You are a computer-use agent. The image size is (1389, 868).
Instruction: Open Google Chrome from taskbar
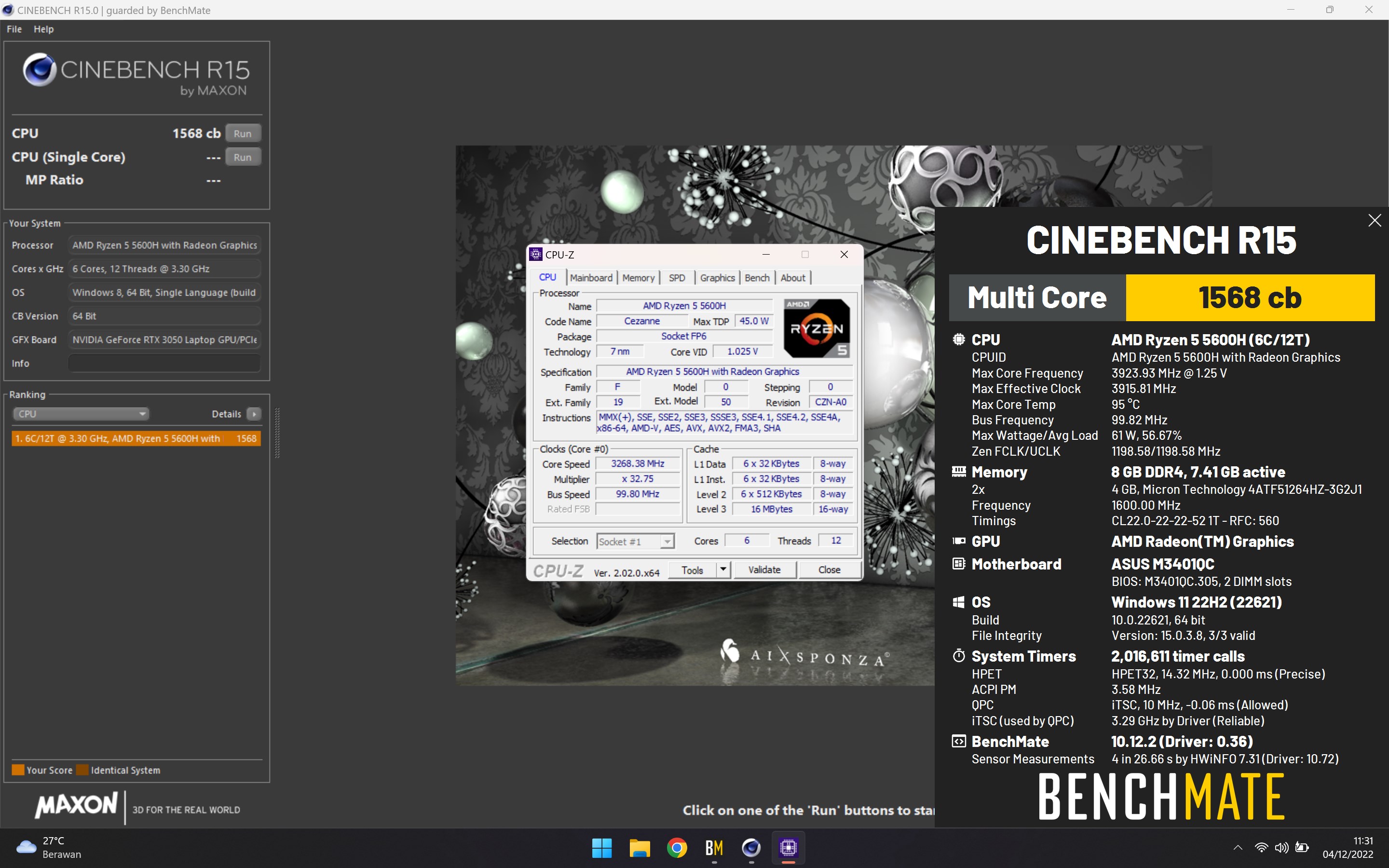tap(677, 848)
